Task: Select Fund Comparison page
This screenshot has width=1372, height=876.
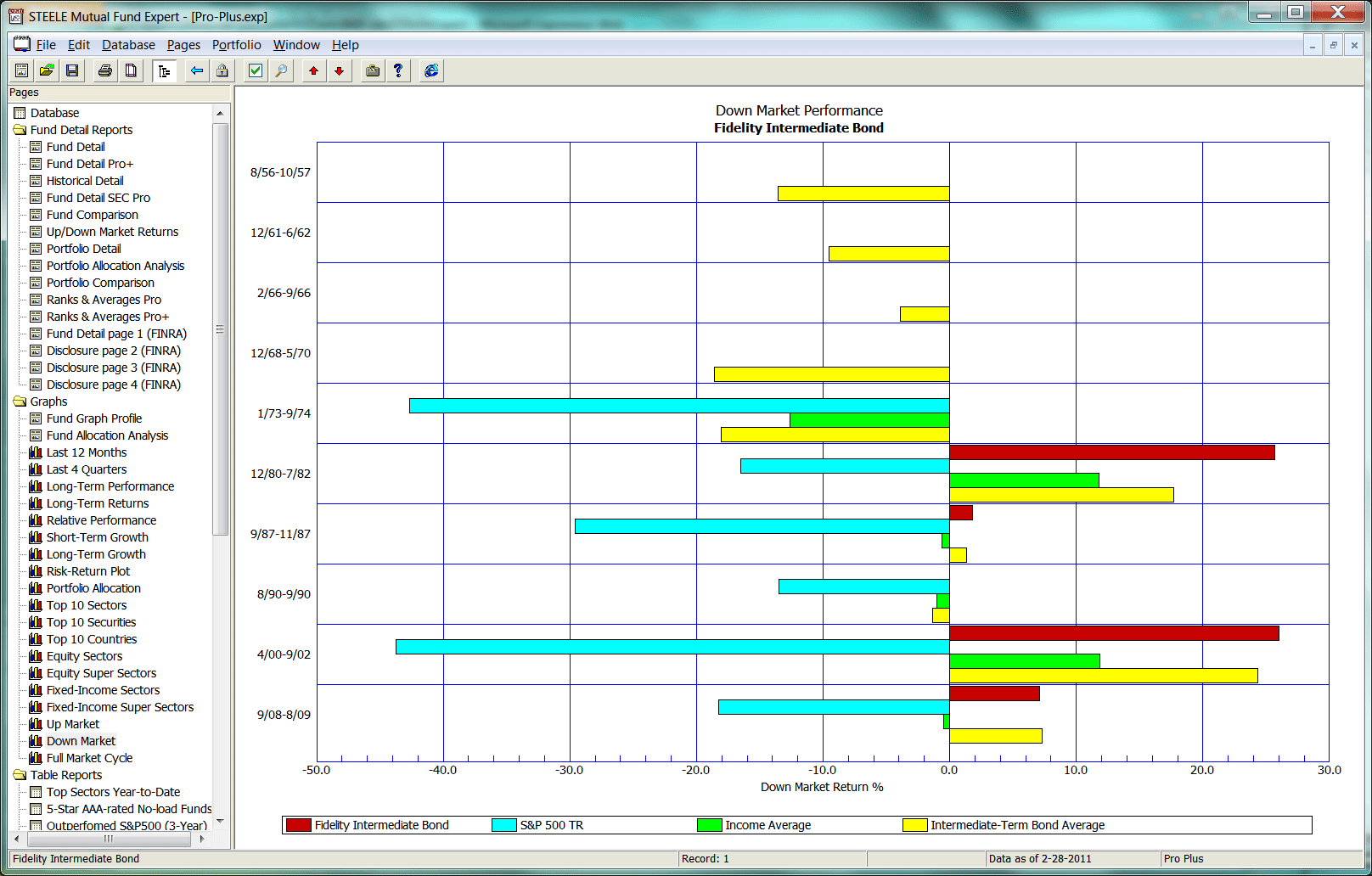Action: click(92, 215)
